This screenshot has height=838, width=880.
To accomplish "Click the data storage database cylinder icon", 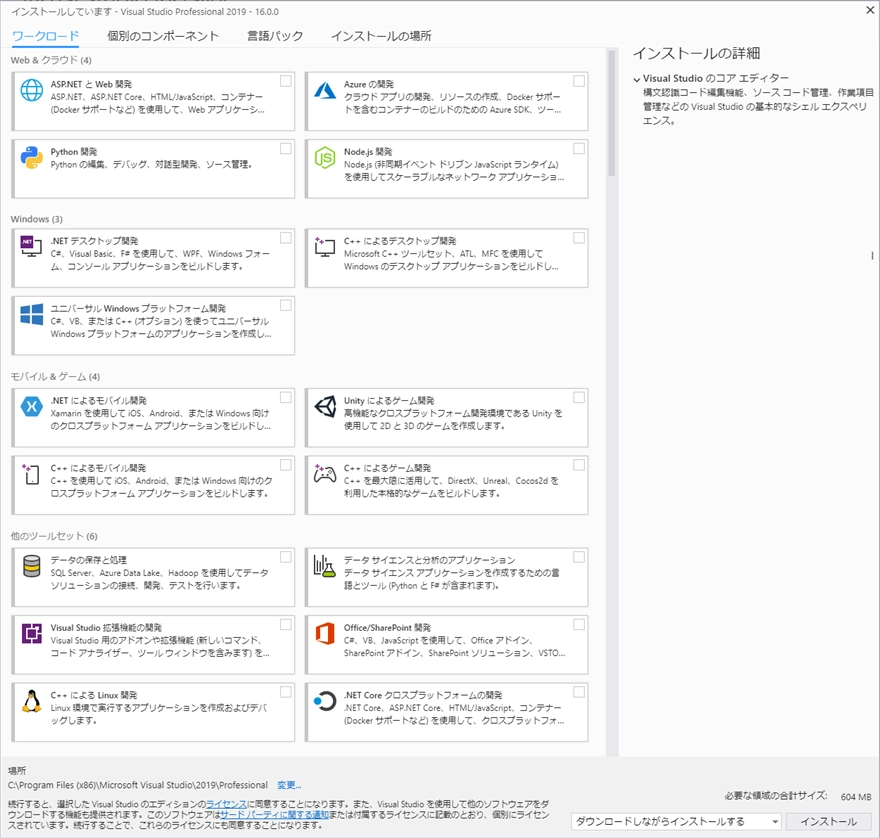I will click(31, 566).
